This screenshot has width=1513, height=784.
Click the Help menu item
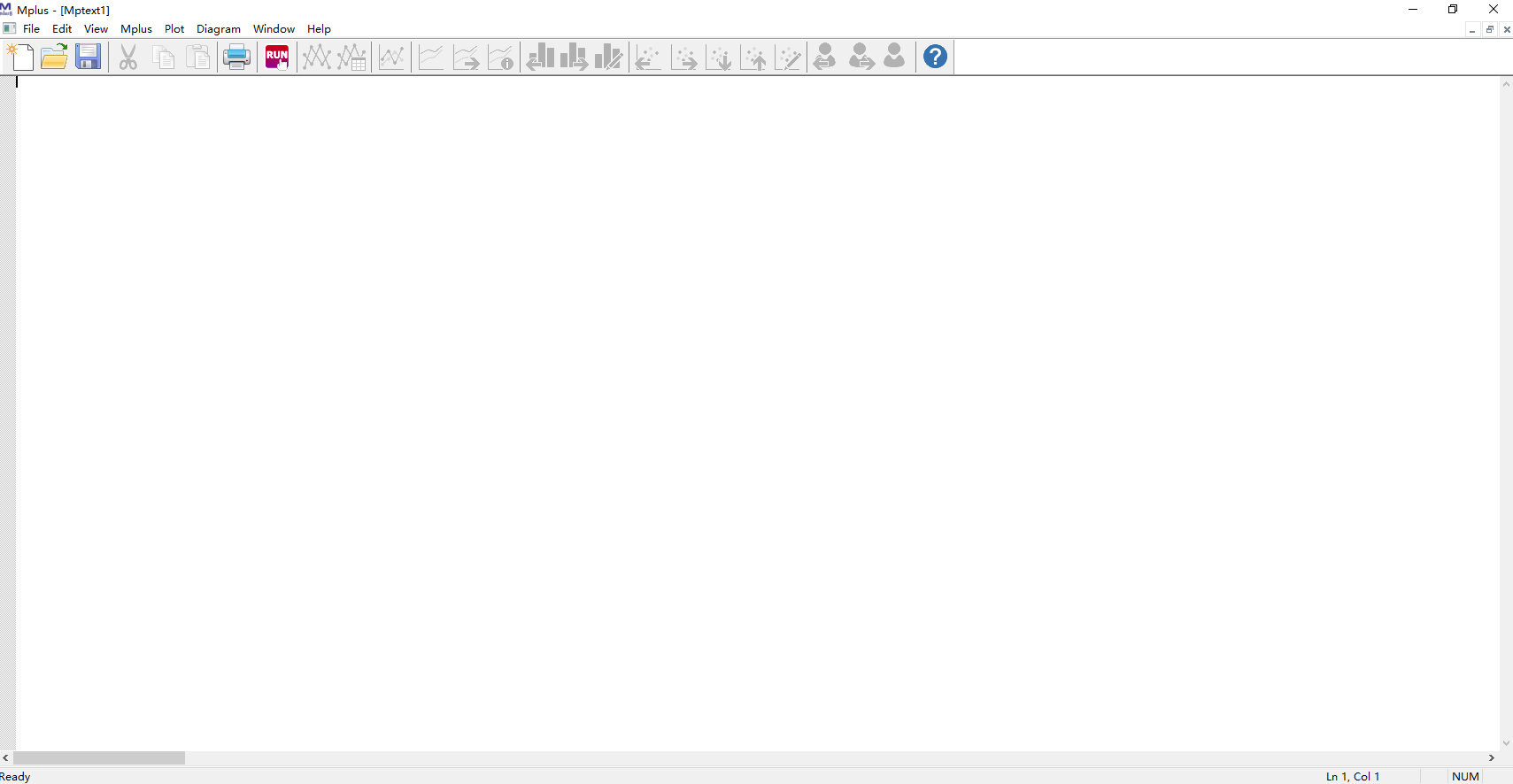click(319, 29)
